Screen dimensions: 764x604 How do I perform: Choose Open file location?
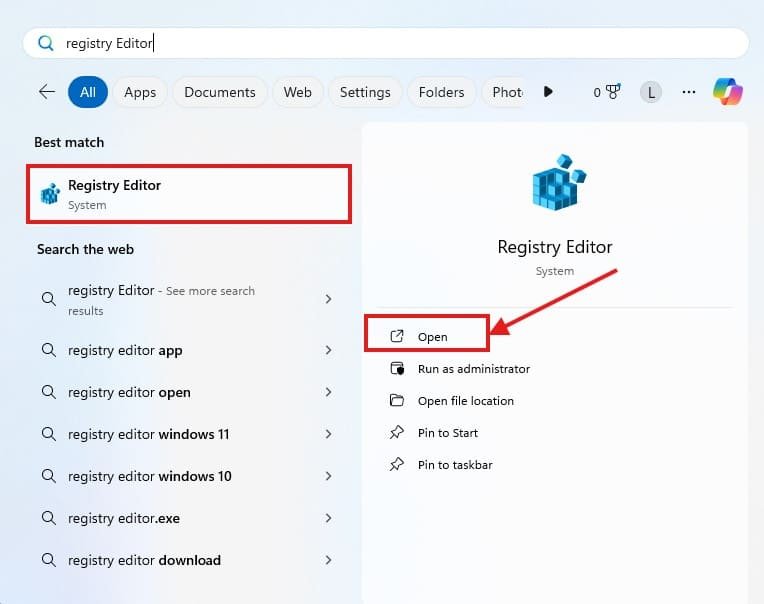point(466,401)
